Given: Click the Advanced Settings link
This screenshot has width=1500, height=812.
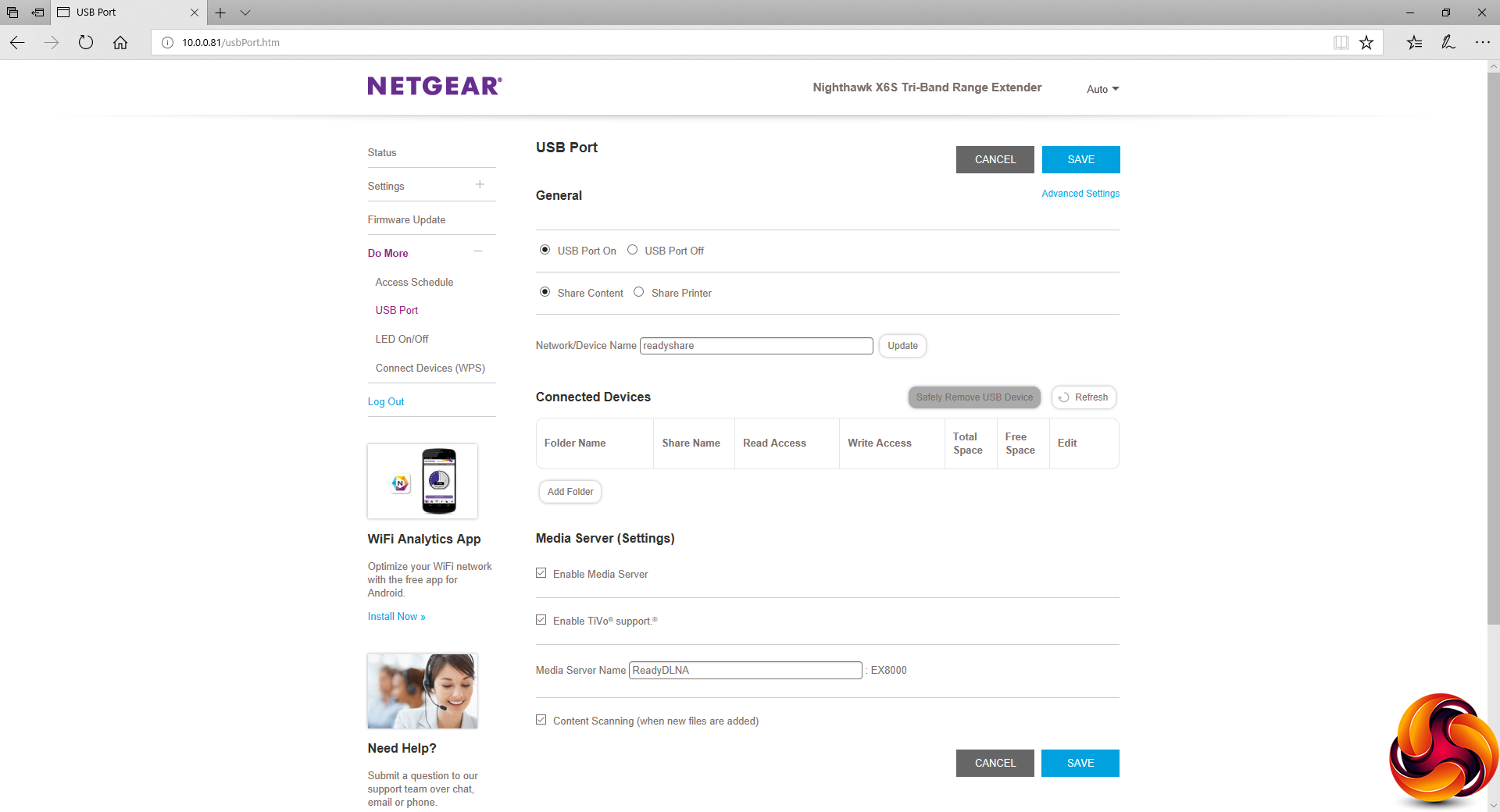Looking at the screenshot, I should point(1080,194).
